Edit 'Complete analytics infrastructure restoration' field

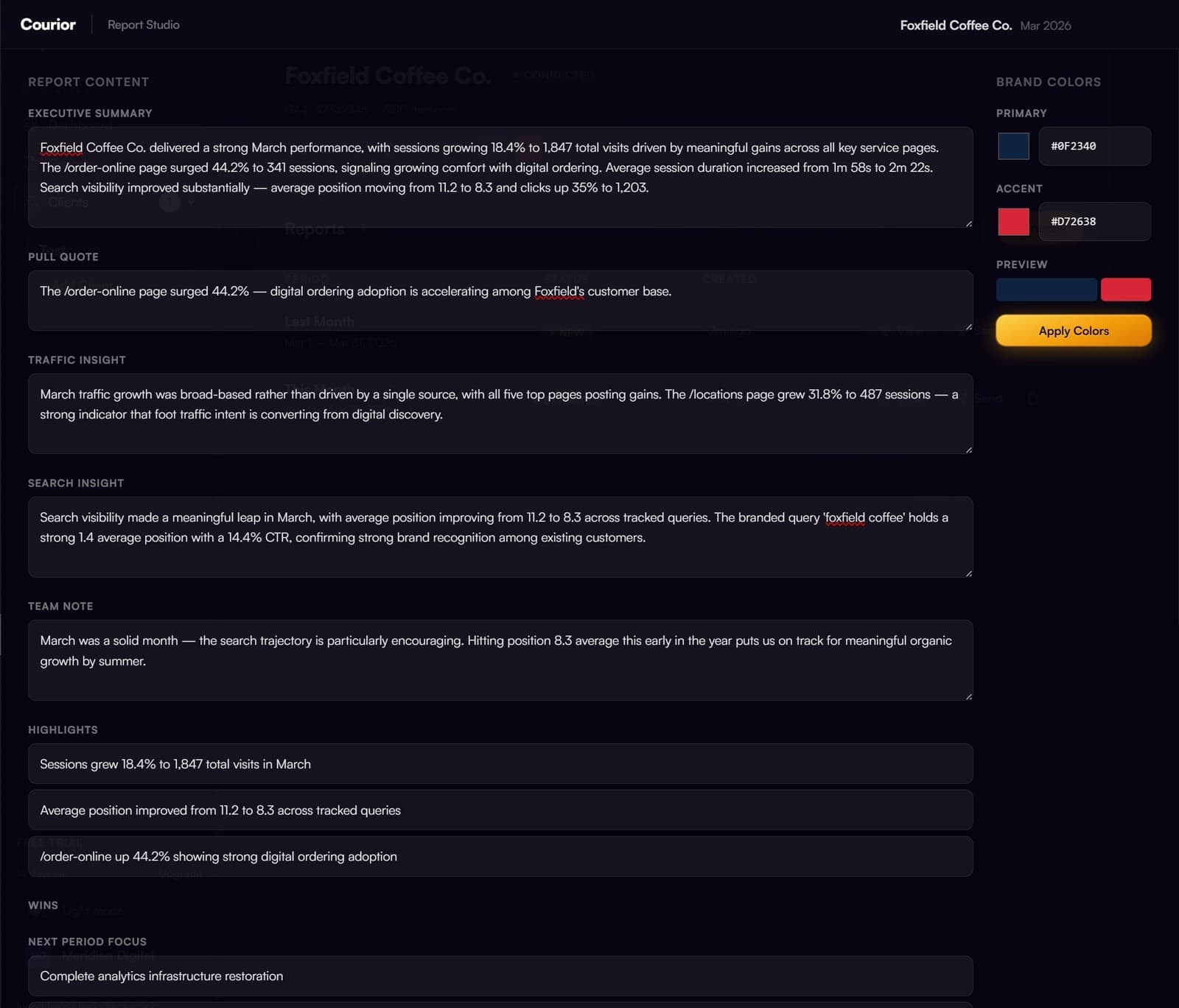pyautogui.click(x=500, y=976)
